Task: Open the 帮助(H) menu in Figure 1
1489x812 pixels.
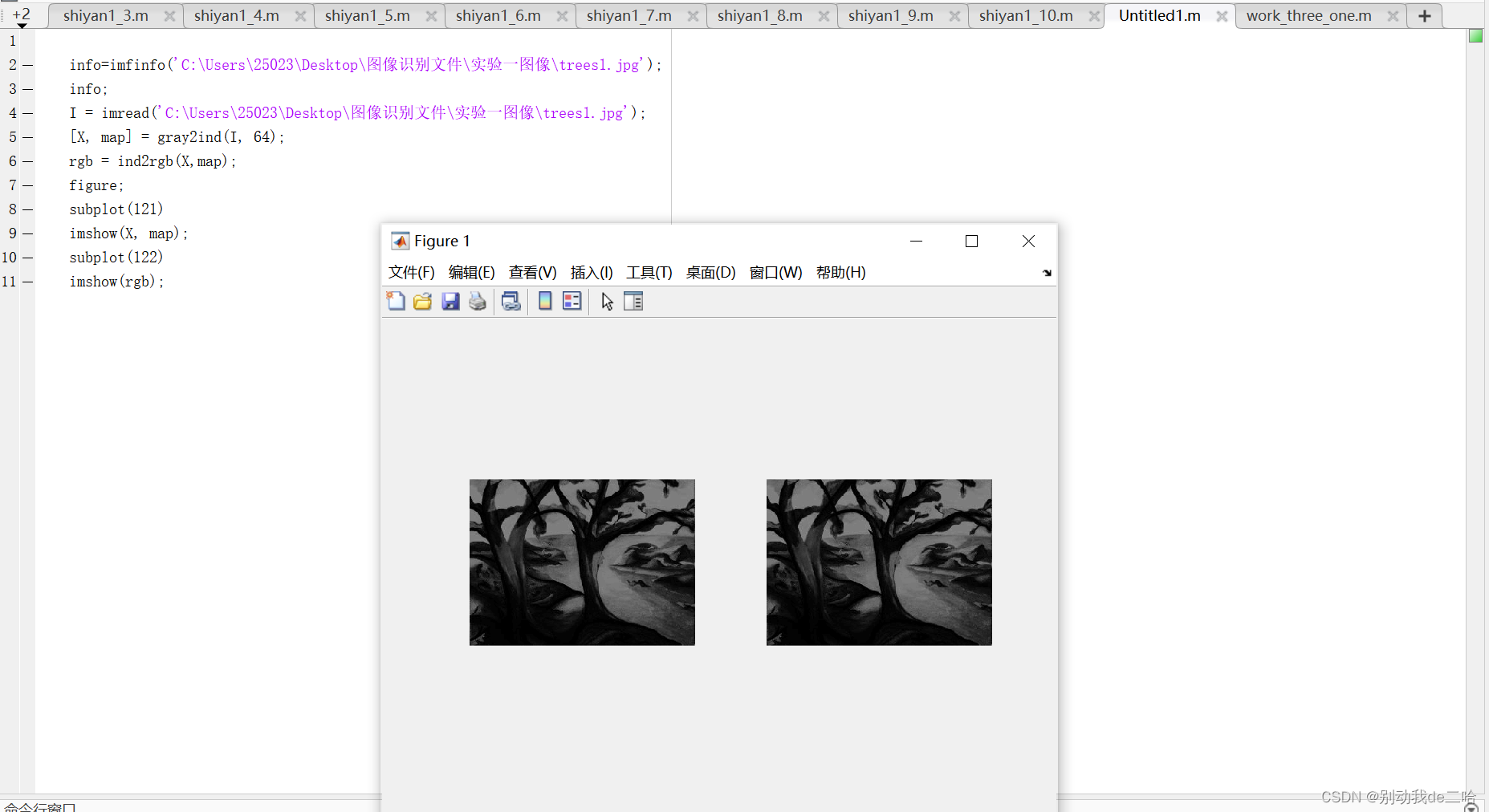Action: pos(841,273)
